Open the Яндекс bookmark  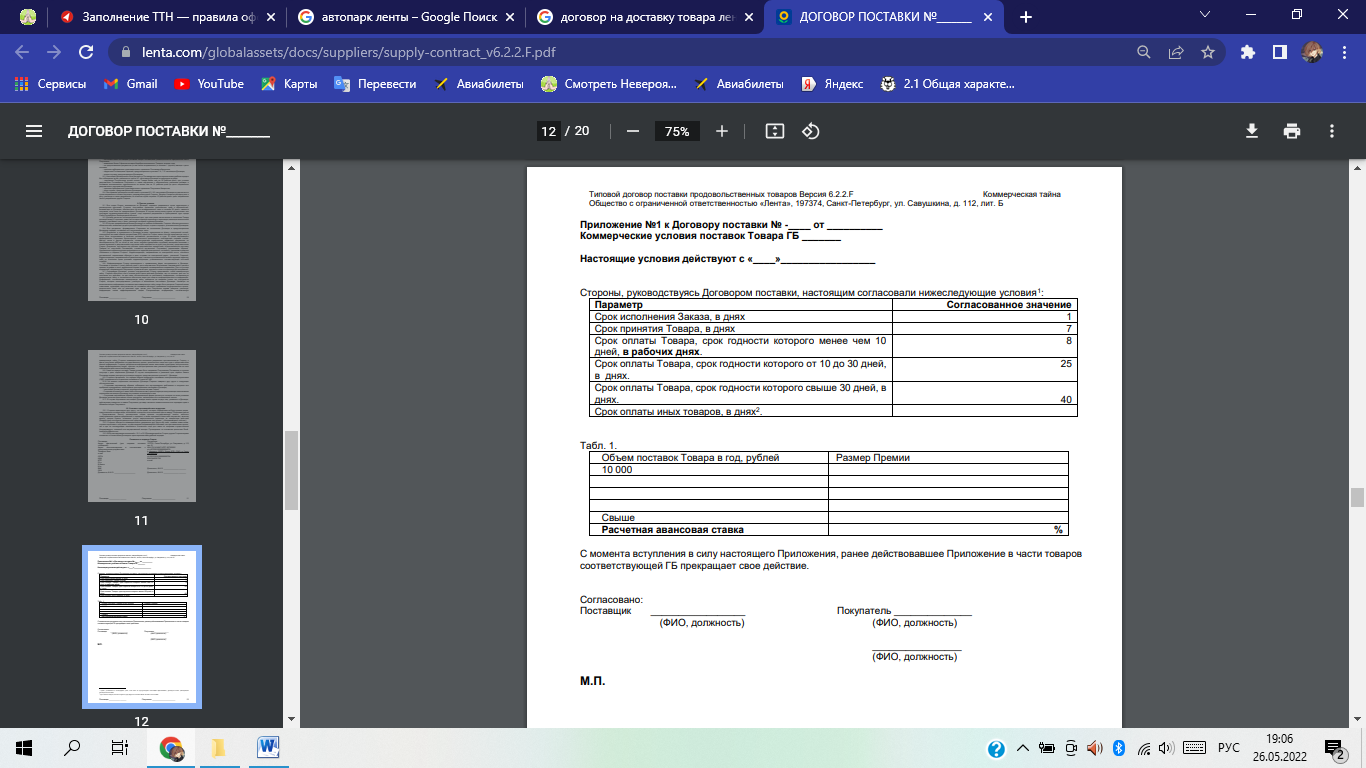pos(832,84)
